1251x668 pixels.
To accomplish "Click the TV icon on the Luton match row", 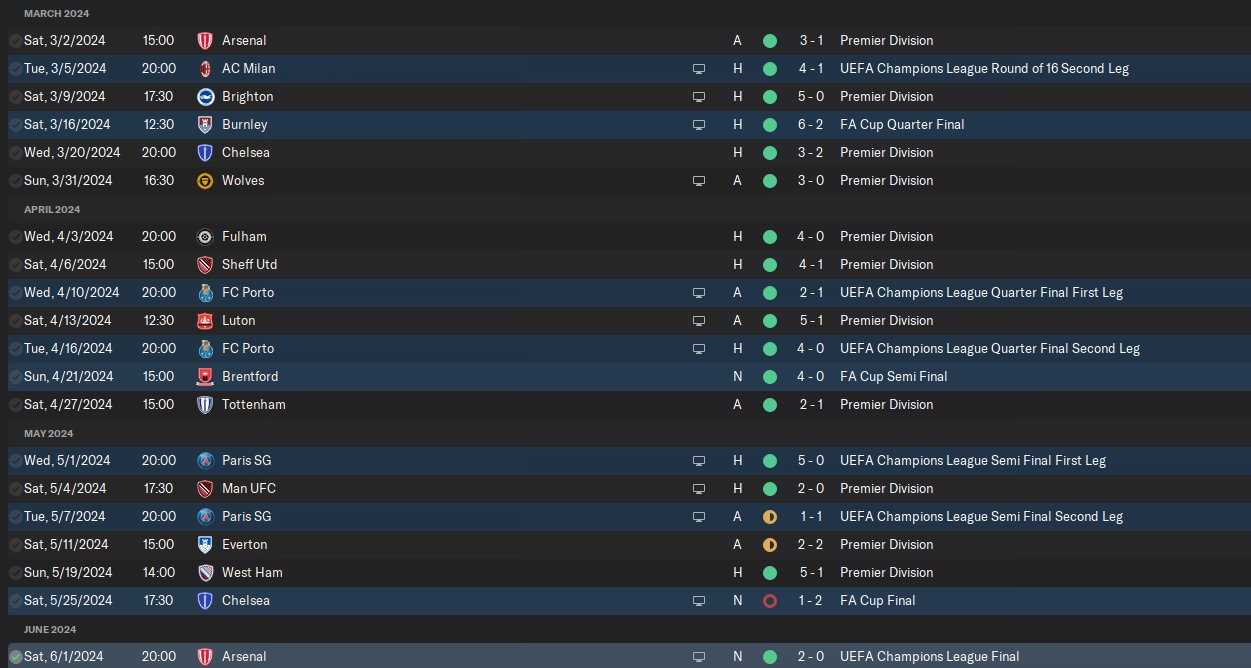I will (x=699, y=321).
